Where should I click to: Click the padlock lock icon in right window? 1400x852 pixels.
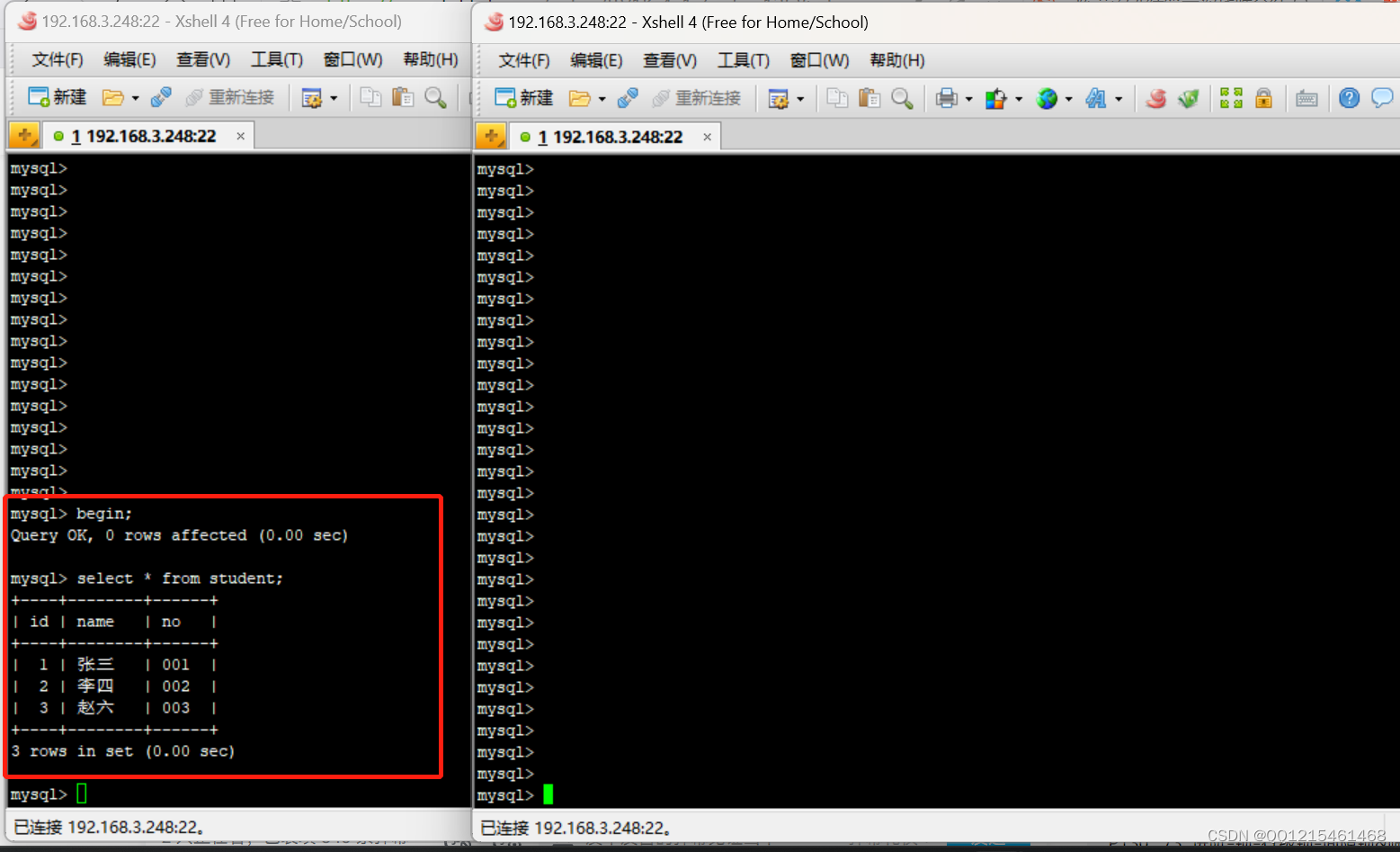tap(1263, 98)
